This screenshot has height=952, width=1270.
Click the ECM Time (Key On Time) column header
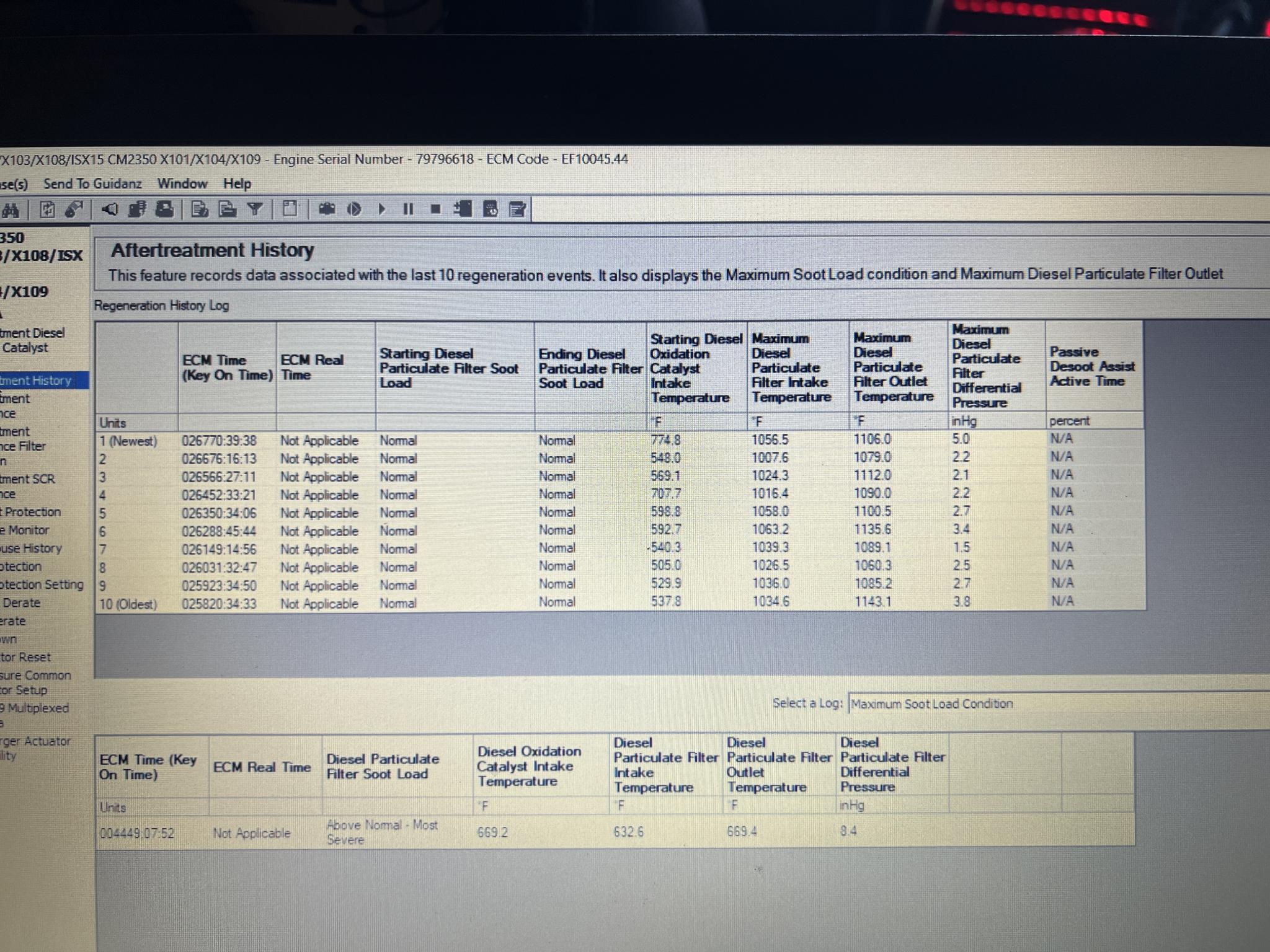pyautogui.click(x=227, y=368)
